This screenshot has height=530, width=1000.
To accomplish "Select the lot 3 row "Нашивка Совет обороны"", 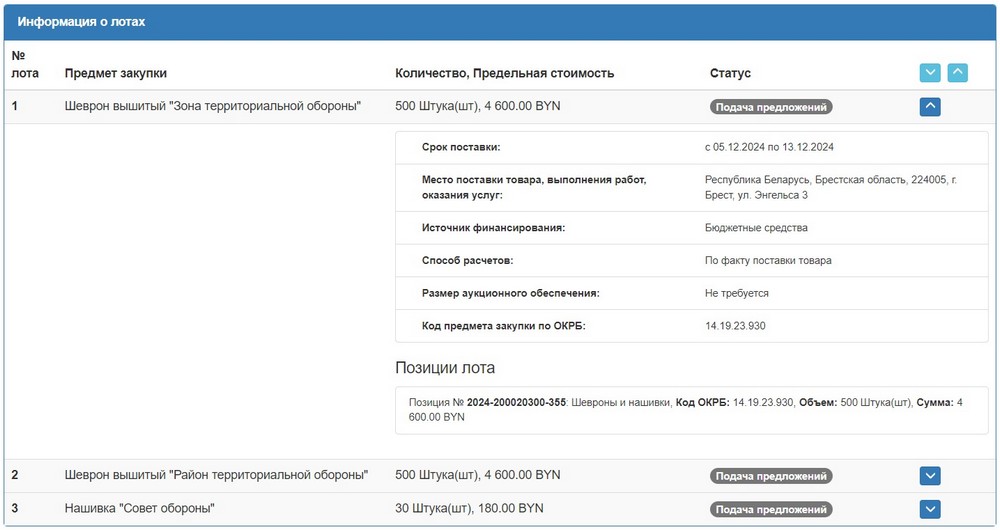I will coord(139,508).
